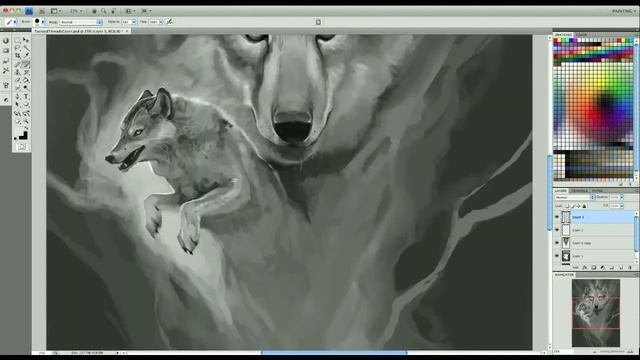Delete the selected layer with trash icon
Viewport: 640px width, 360px height.
click(630, 268)
